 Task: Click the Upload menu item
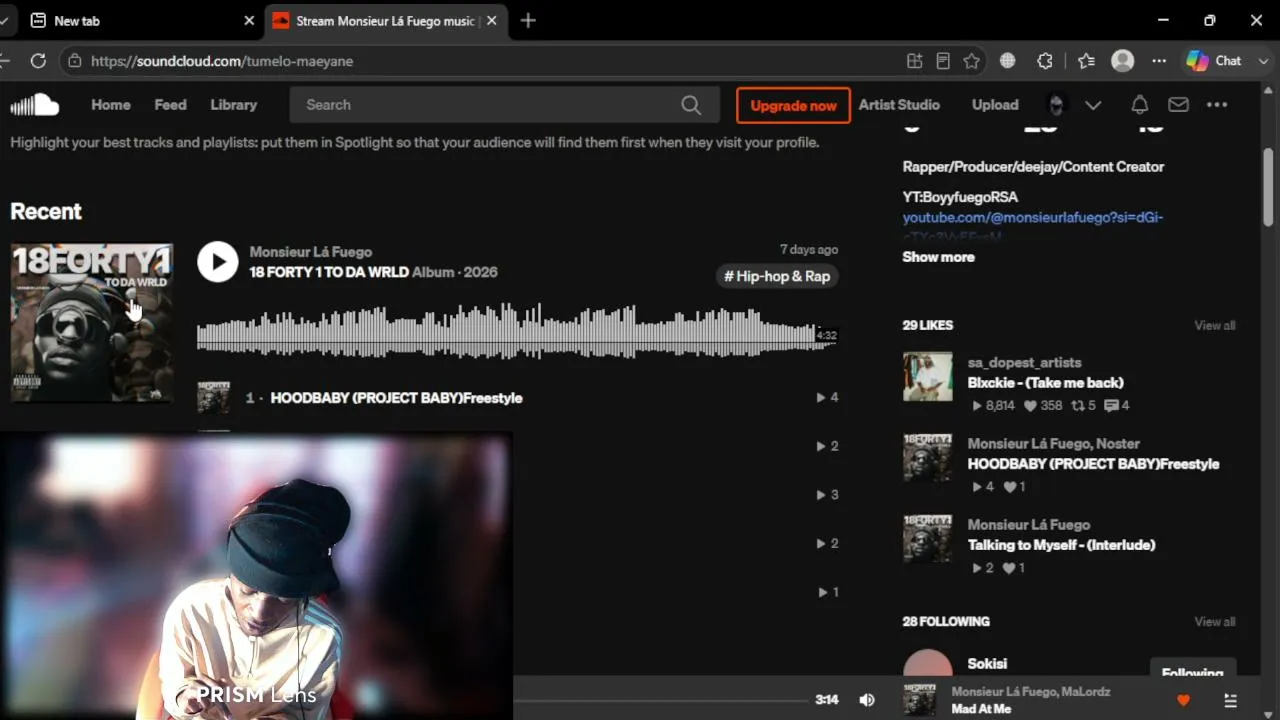pos(995,105)
